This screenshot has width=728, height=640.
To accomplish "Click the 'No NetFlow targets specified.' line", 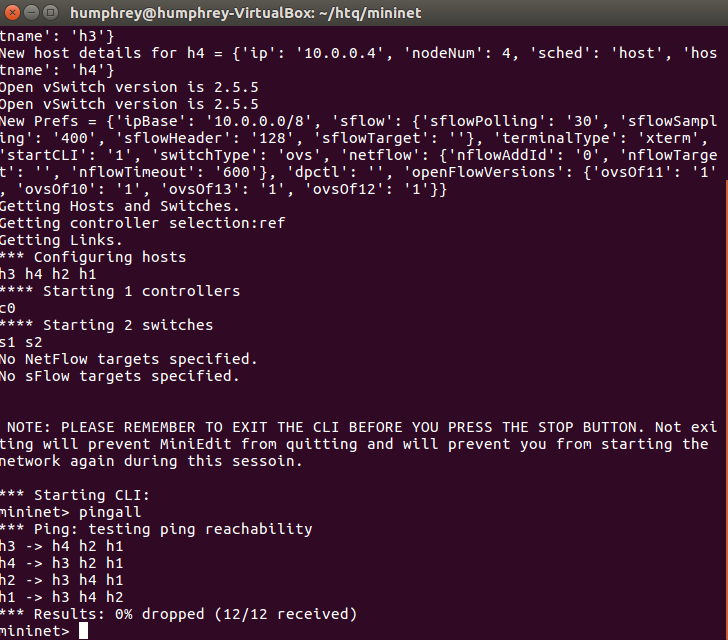I will coord(128,359).
